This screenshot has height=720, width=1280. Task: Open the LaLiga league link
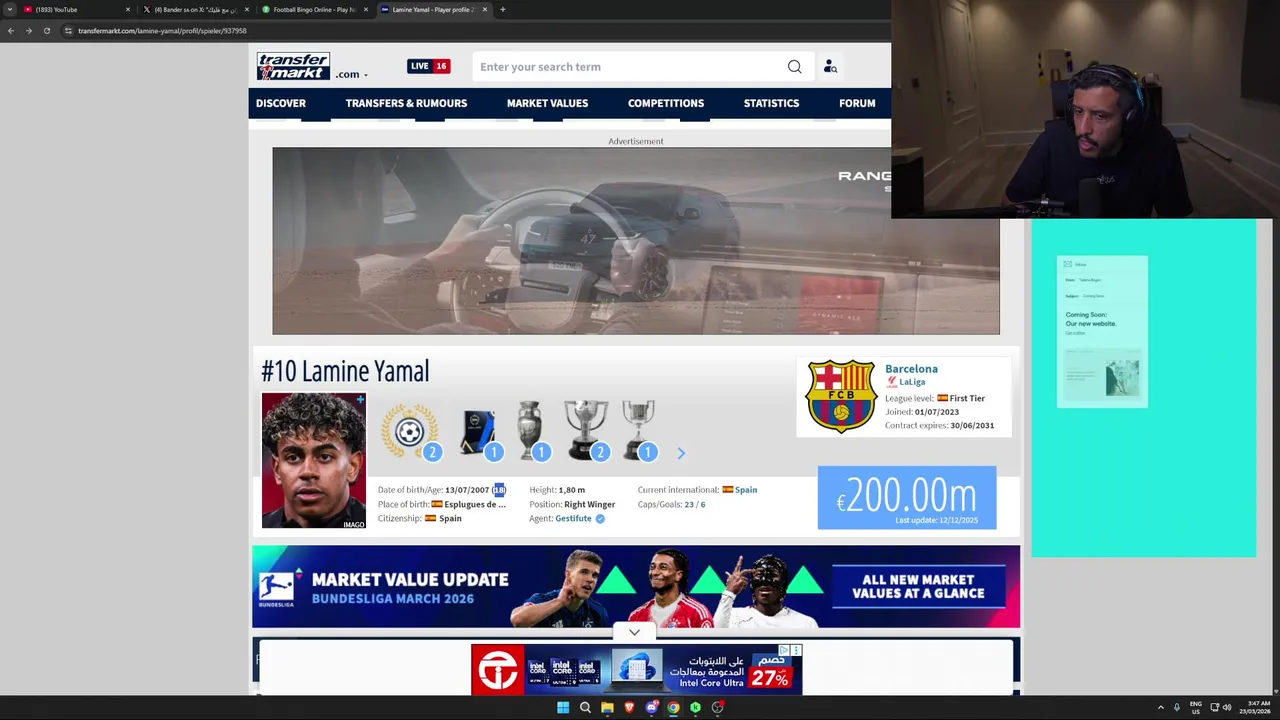tap(912, 382)
